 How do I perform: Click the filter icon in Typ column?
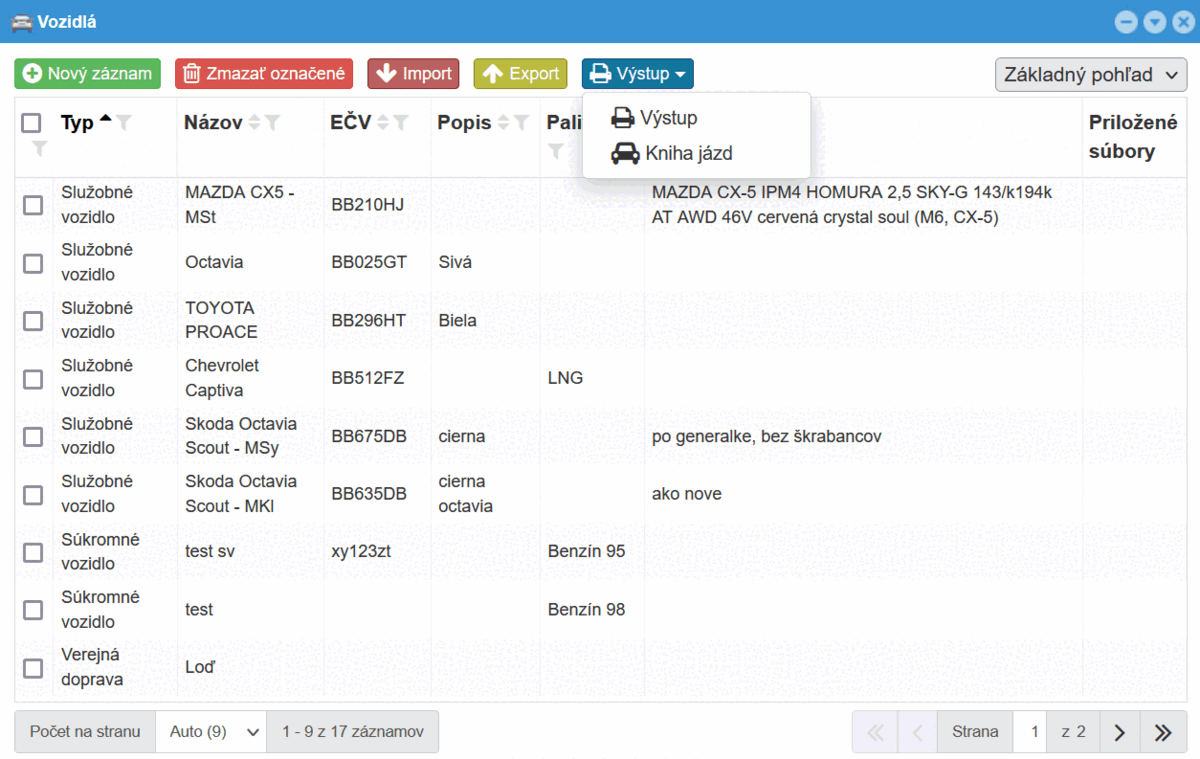pos(124,123)
